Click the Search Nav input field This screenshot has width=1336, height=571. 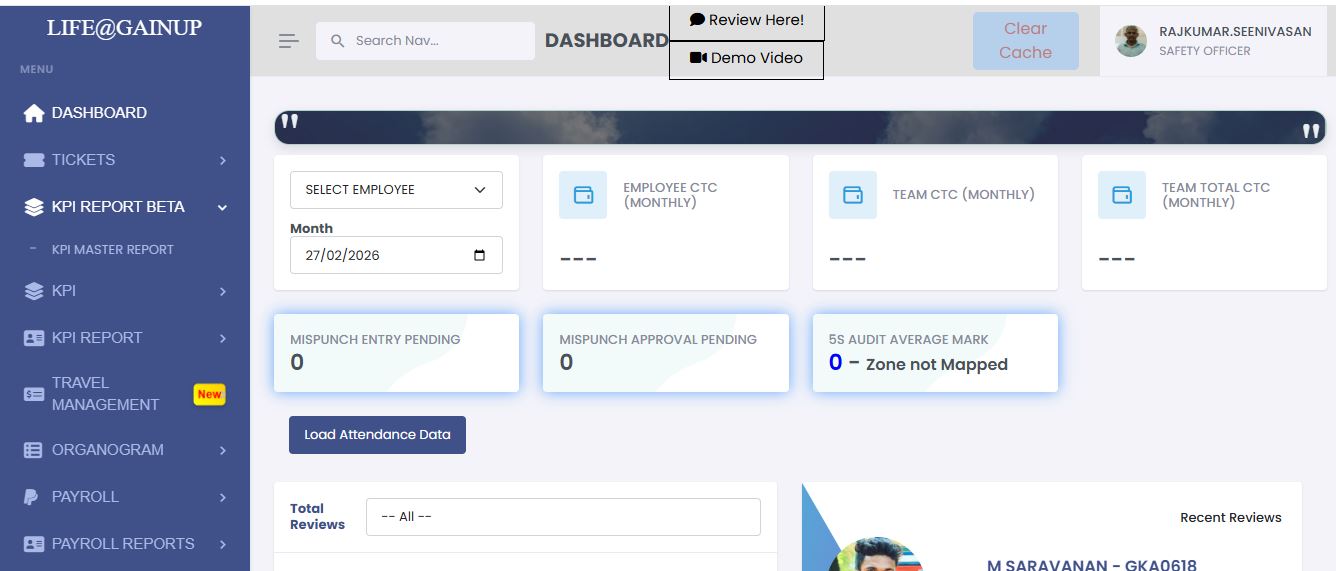click(435, 41)
